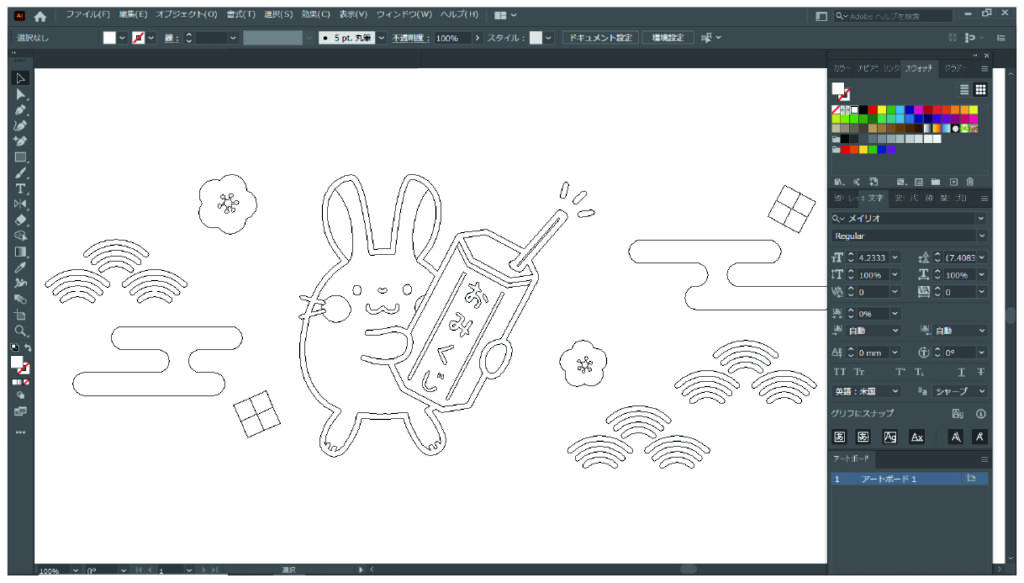Switch swatches to thumbnail grid view
Viewport: 1024px width, 583px height.
tap(980, 89)
